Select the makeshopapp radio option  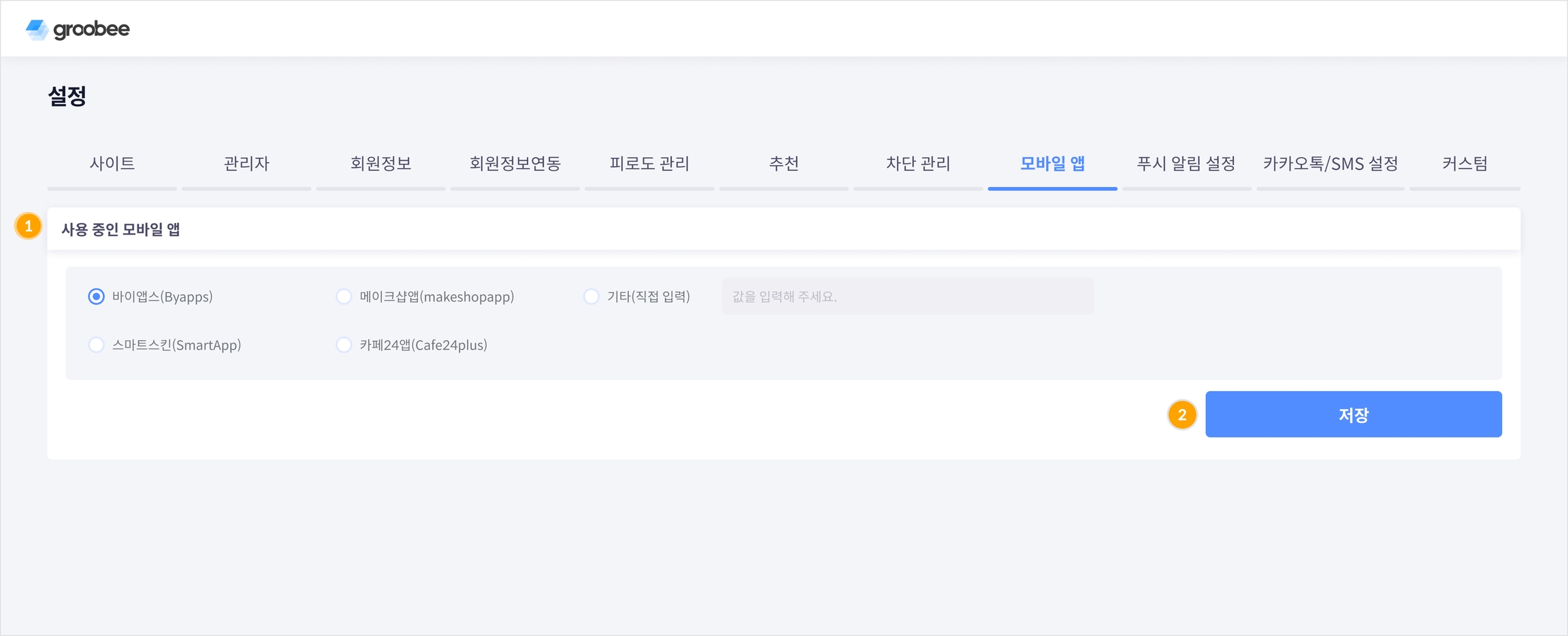tap(344, 297)
